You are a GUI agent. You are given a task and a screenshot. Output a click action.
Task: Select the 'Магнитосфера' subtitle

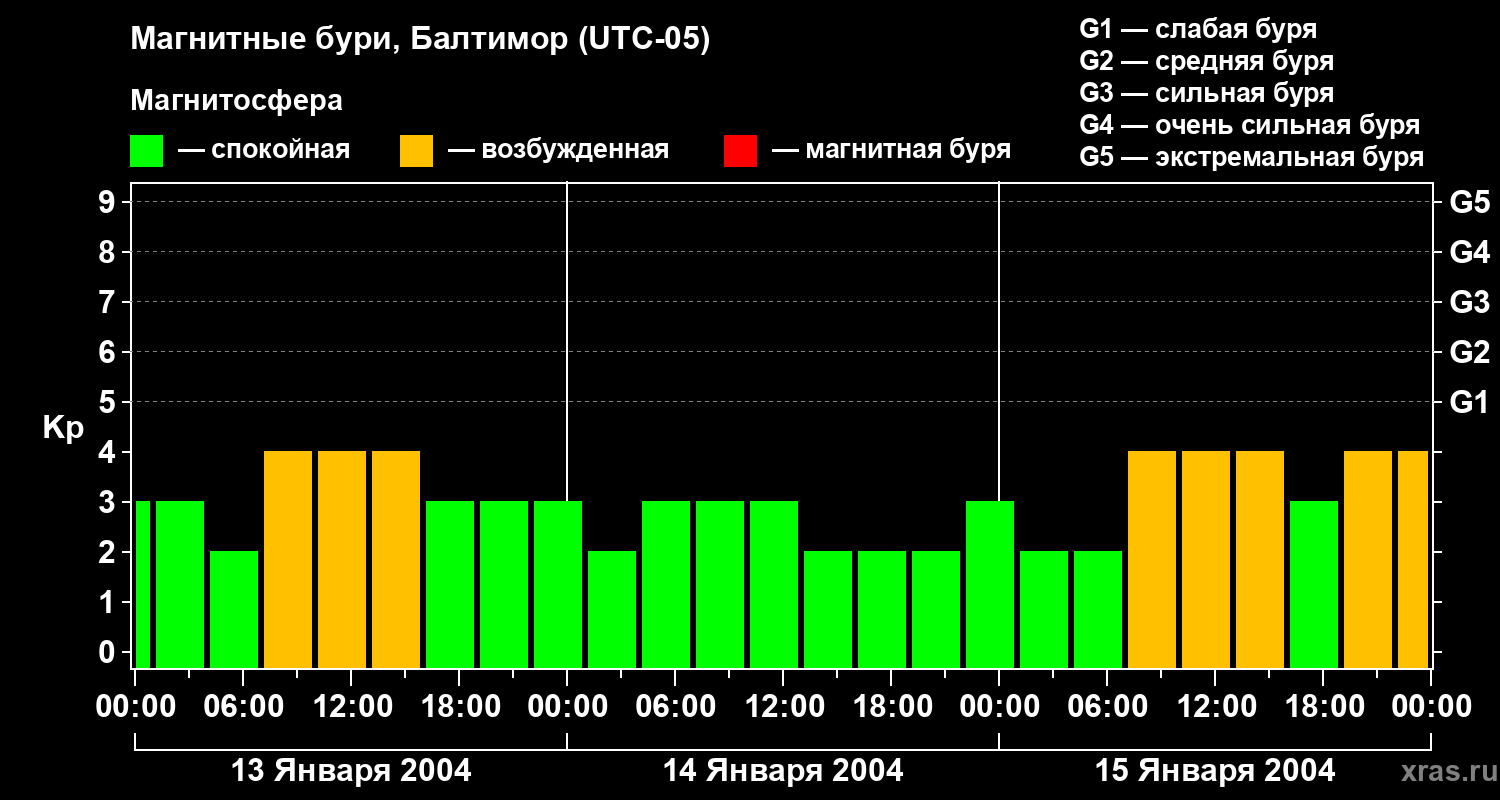point(236,100)
